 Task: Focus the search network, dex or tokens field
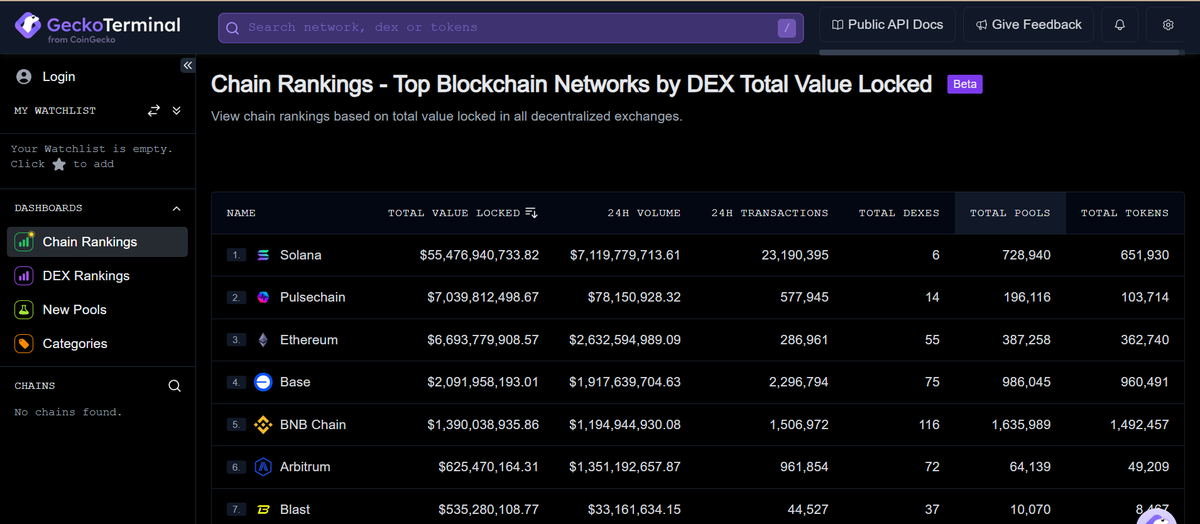click(x=510, y=28)
